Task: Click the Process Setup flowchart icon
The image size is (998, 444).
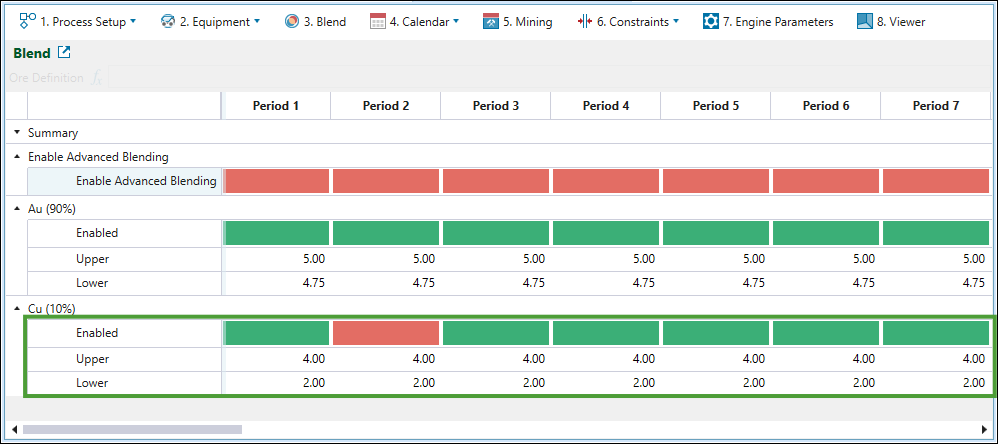Action: [28, 21]
